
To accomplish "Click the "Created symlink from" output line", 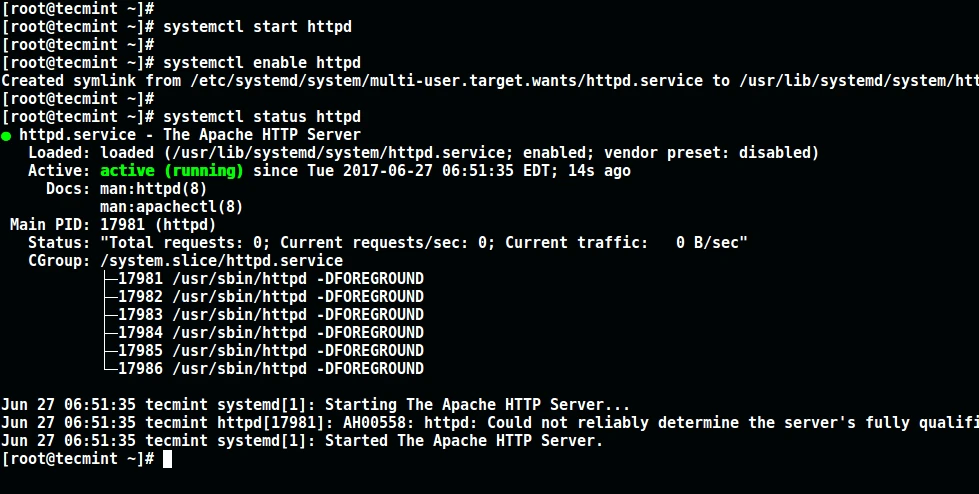I will tap(489, 80).
